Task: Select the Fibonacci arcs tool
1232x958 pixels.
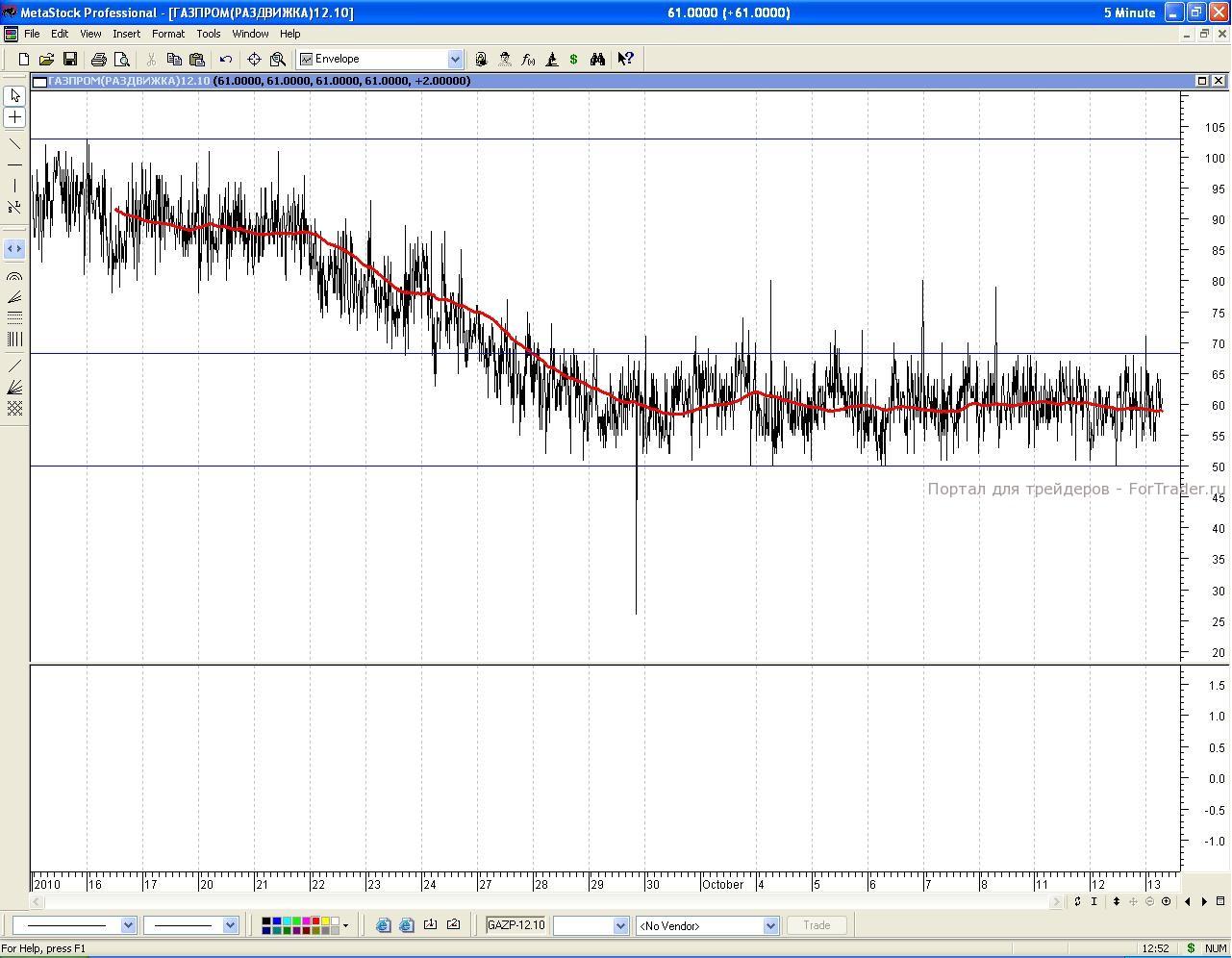Action: click(14, 277)
